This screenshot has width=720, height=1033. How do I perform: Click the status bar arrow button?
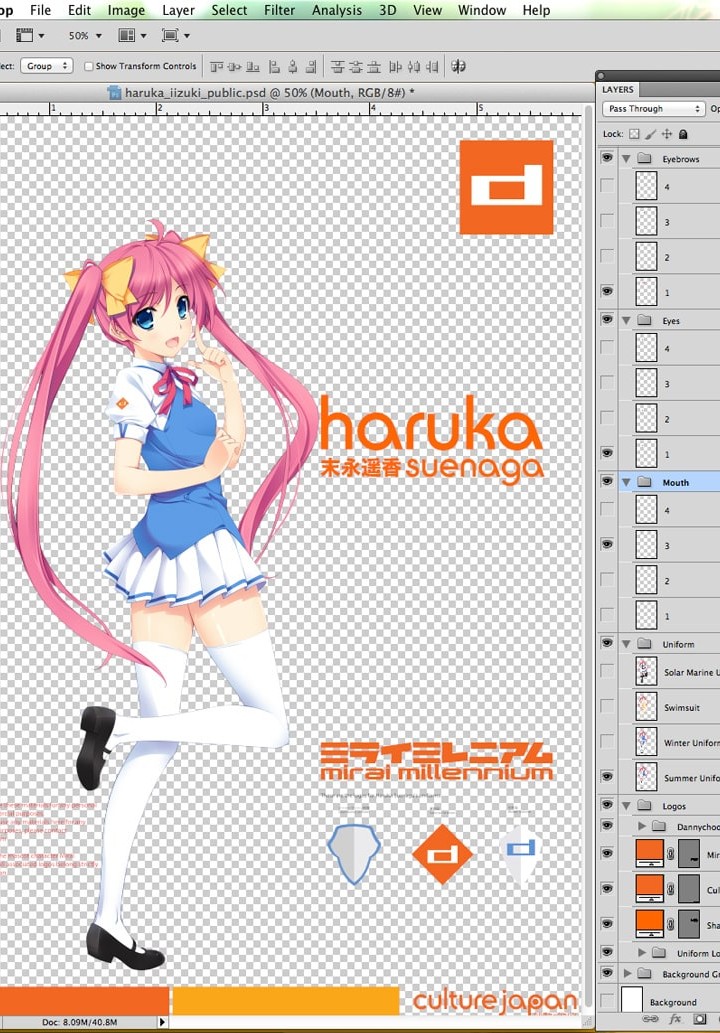(x=162, y=1022)
